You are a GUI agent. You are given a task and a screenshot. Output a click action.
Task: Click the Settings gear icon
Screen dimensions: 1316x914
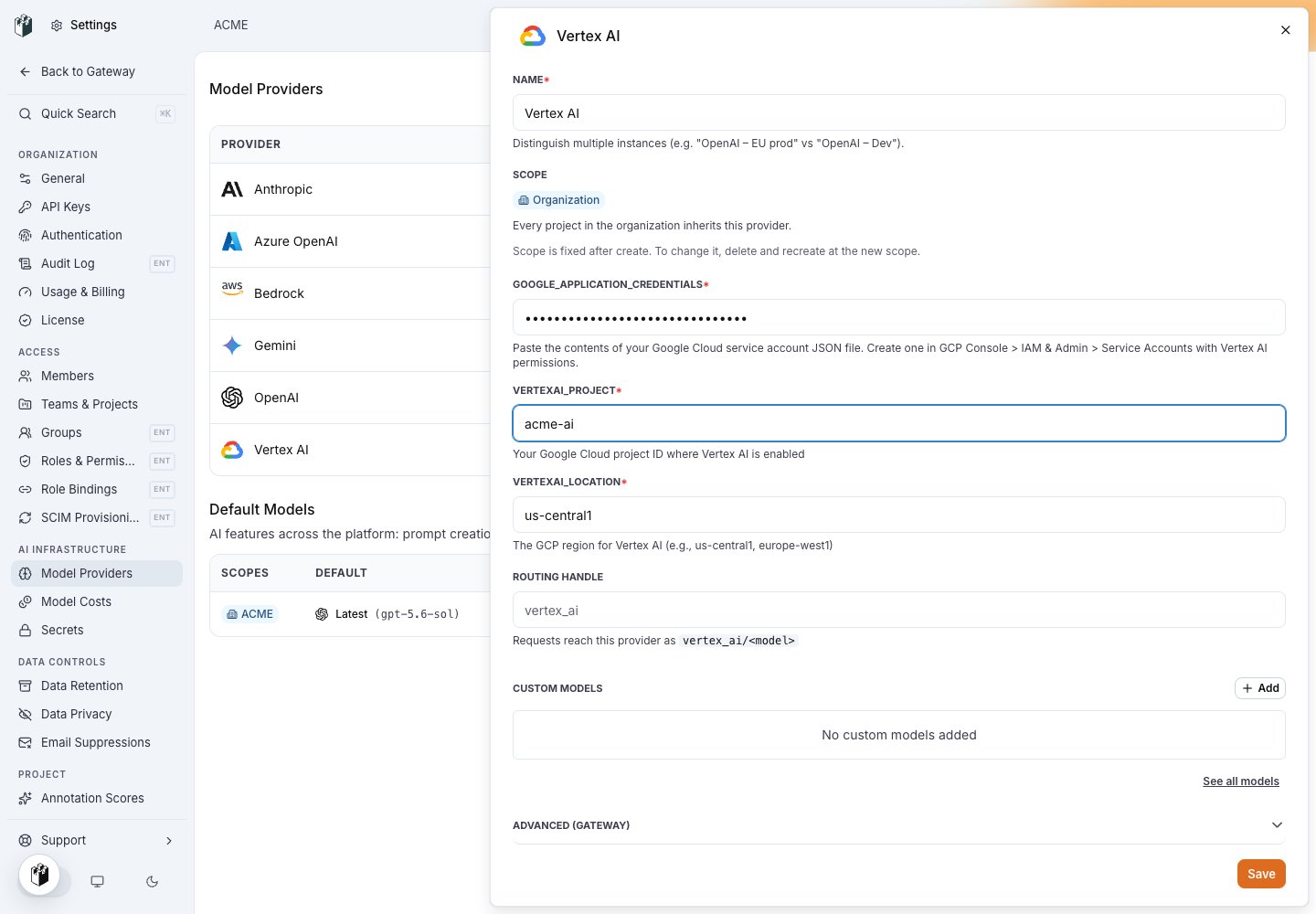(x=57, y=26)
